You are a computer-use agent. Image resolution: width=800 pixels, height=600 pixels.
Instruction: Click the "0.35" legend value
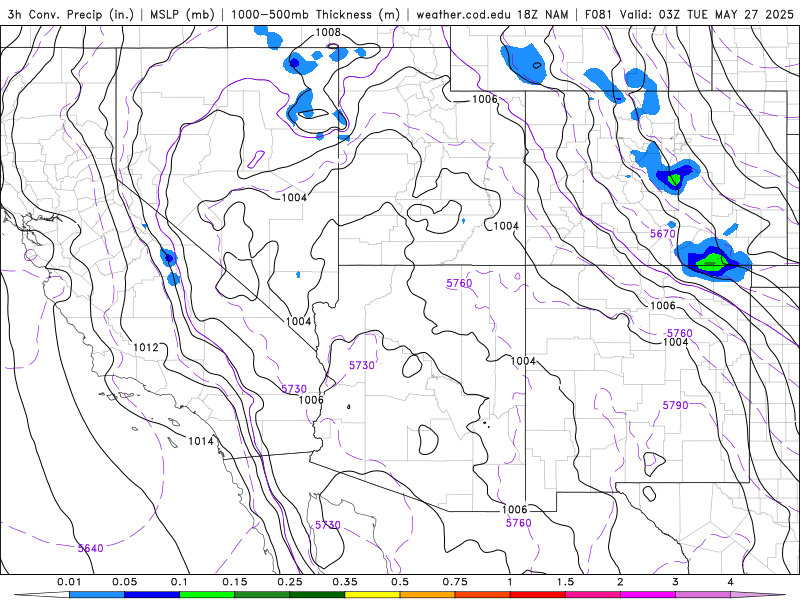(x=345, y=582)
